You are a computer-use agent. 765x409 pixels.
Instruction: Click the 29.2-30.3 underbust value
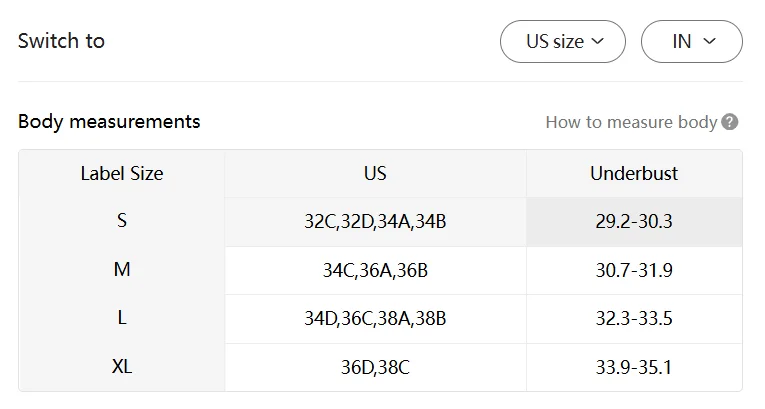pos(634,221)
